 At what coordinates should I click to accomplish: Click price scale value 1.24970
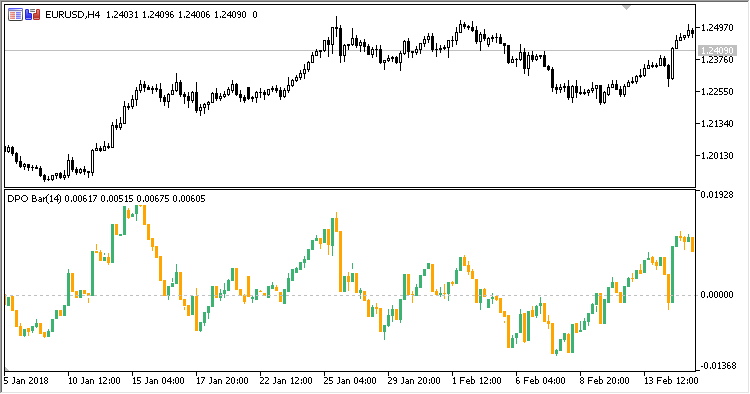tap(717, 28)
